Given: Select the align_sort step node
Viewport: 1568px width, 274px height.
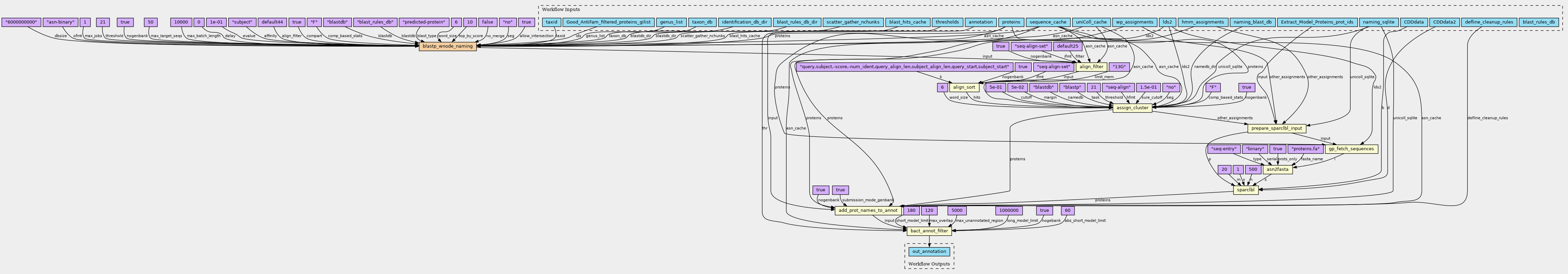Looking at the screenshot, I should [964, 88].
